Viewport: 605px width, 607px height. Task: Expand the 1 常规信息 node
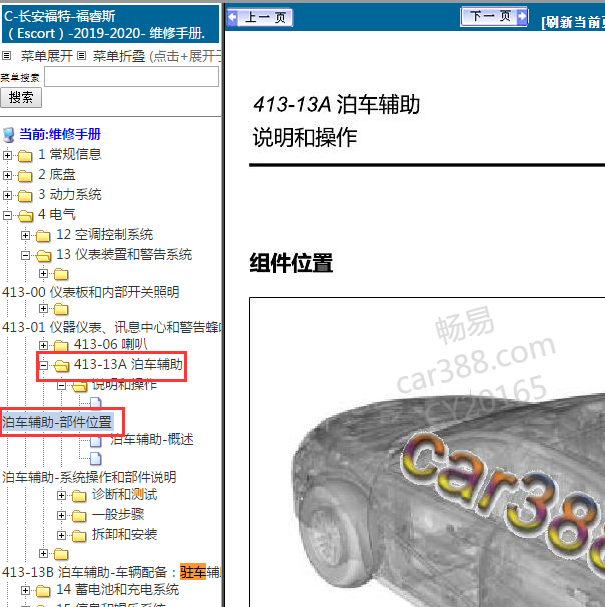coord(7,155)
